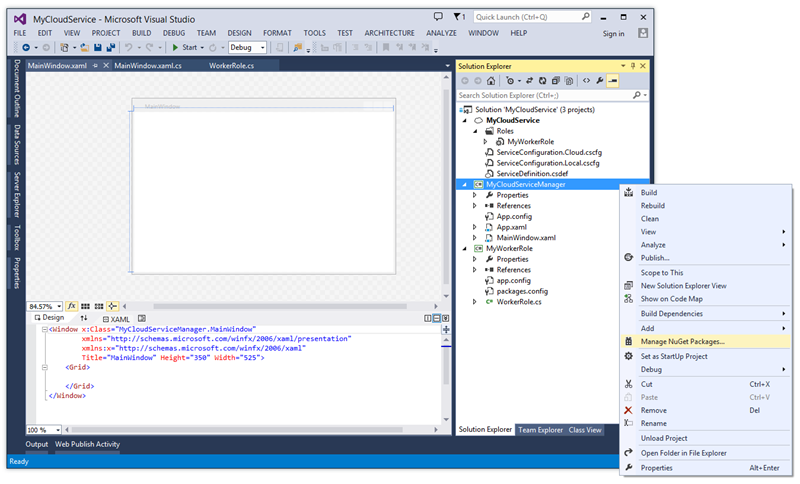Click the designer horizontal scrollbar
This screenshot has height=484, width=800.
click(280, 307)
